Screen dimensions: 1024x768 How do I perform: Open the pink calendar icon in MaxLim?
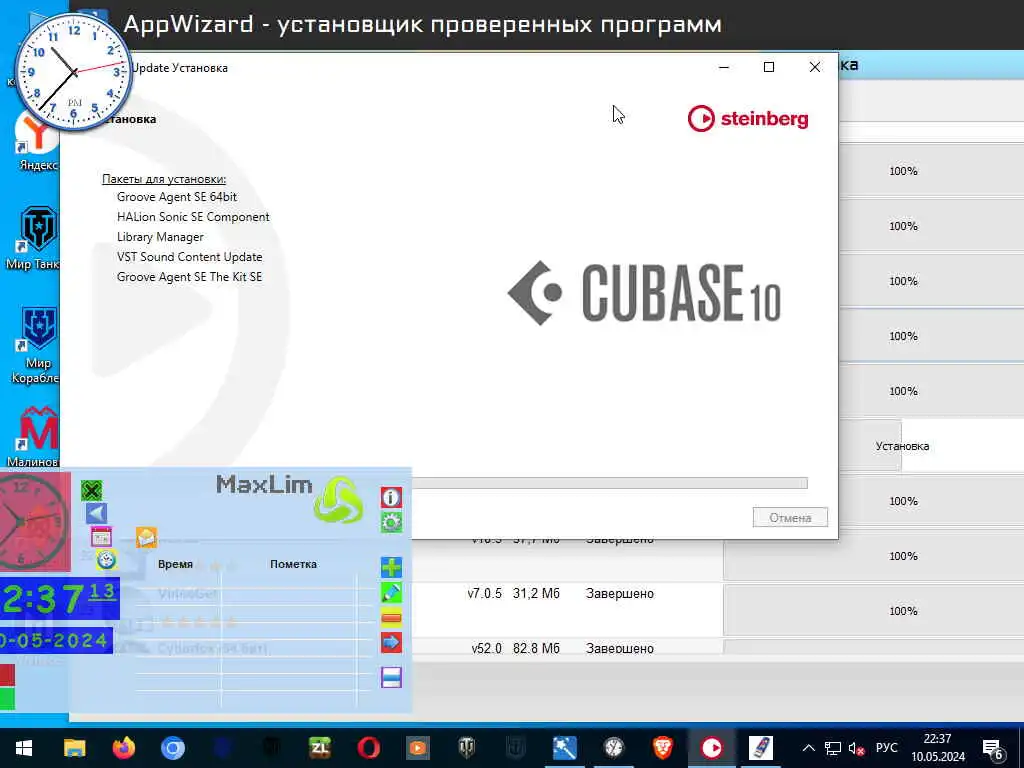tap(101, 537)
